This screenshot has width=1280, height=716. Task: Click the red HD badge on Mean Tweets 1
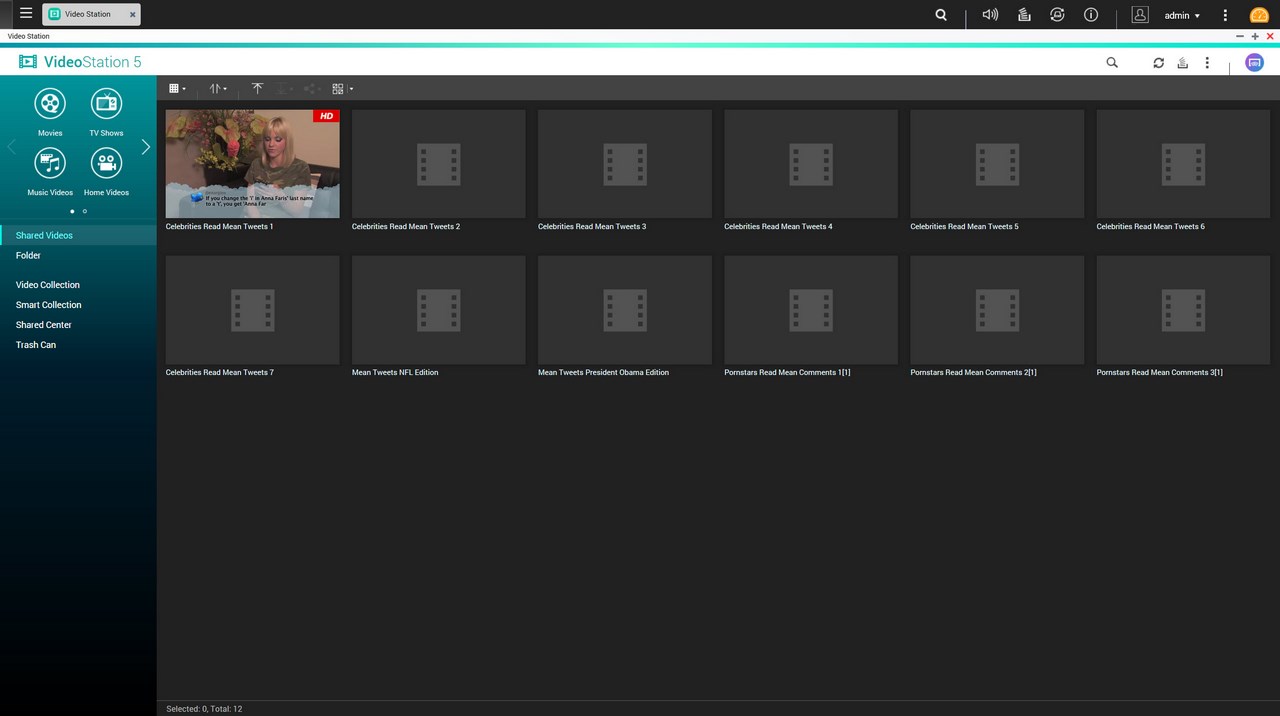(326, 116)
